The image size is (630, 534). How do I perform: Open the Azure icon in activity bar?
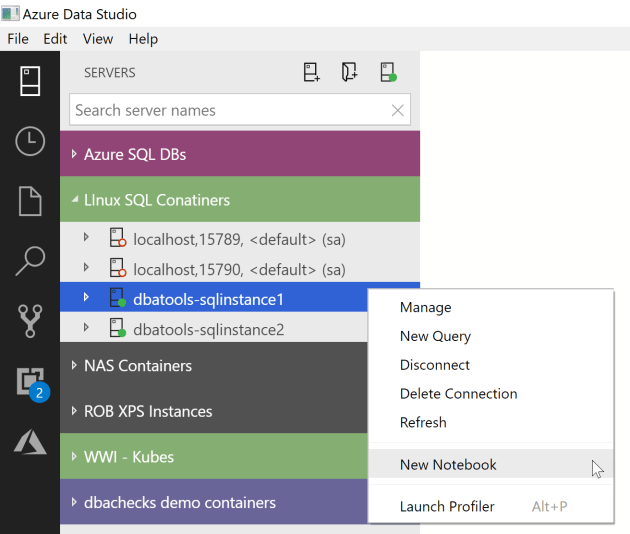[30, 441]
